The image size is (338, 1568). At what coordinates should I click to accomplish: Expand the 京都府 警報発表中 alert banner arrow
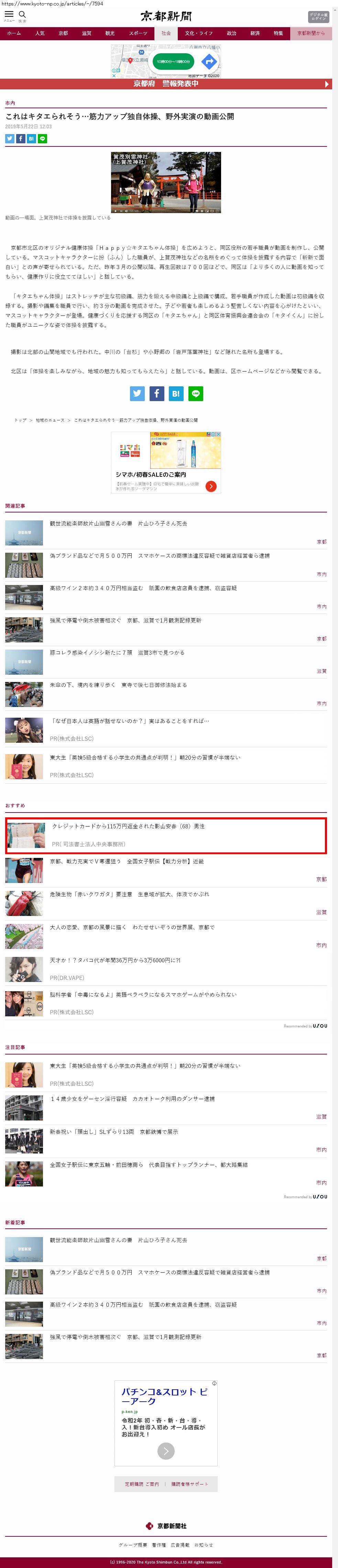pyautogui.click(x=327, y=84)
